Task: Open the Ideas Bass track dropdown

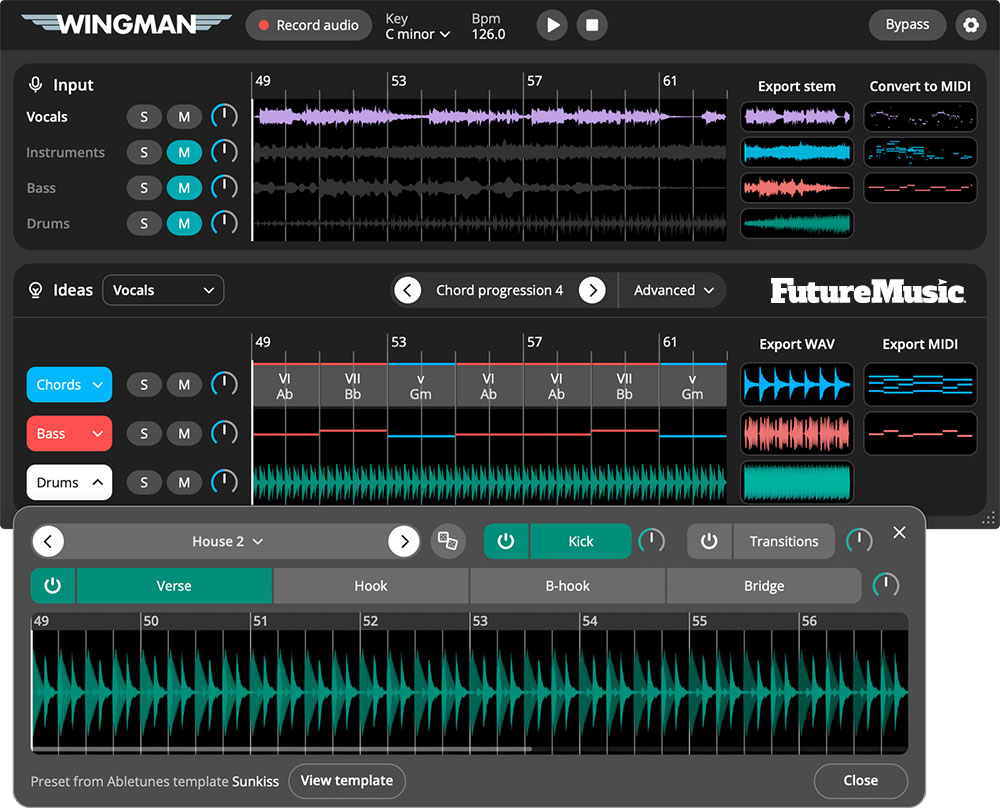Action: coord(70,434)
